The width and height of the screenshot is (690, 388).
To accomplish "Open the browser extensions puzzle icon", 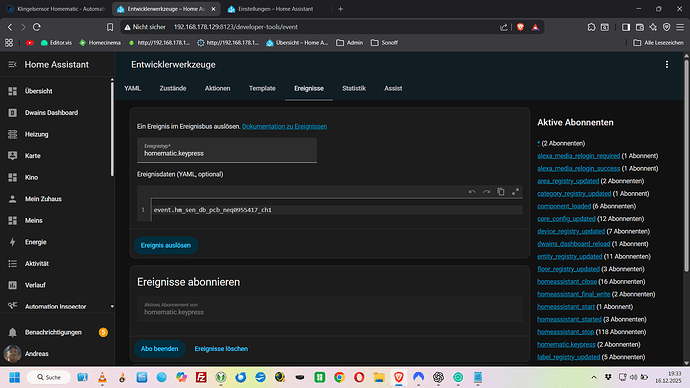I will pyautogui.click(x=591, y=27).
